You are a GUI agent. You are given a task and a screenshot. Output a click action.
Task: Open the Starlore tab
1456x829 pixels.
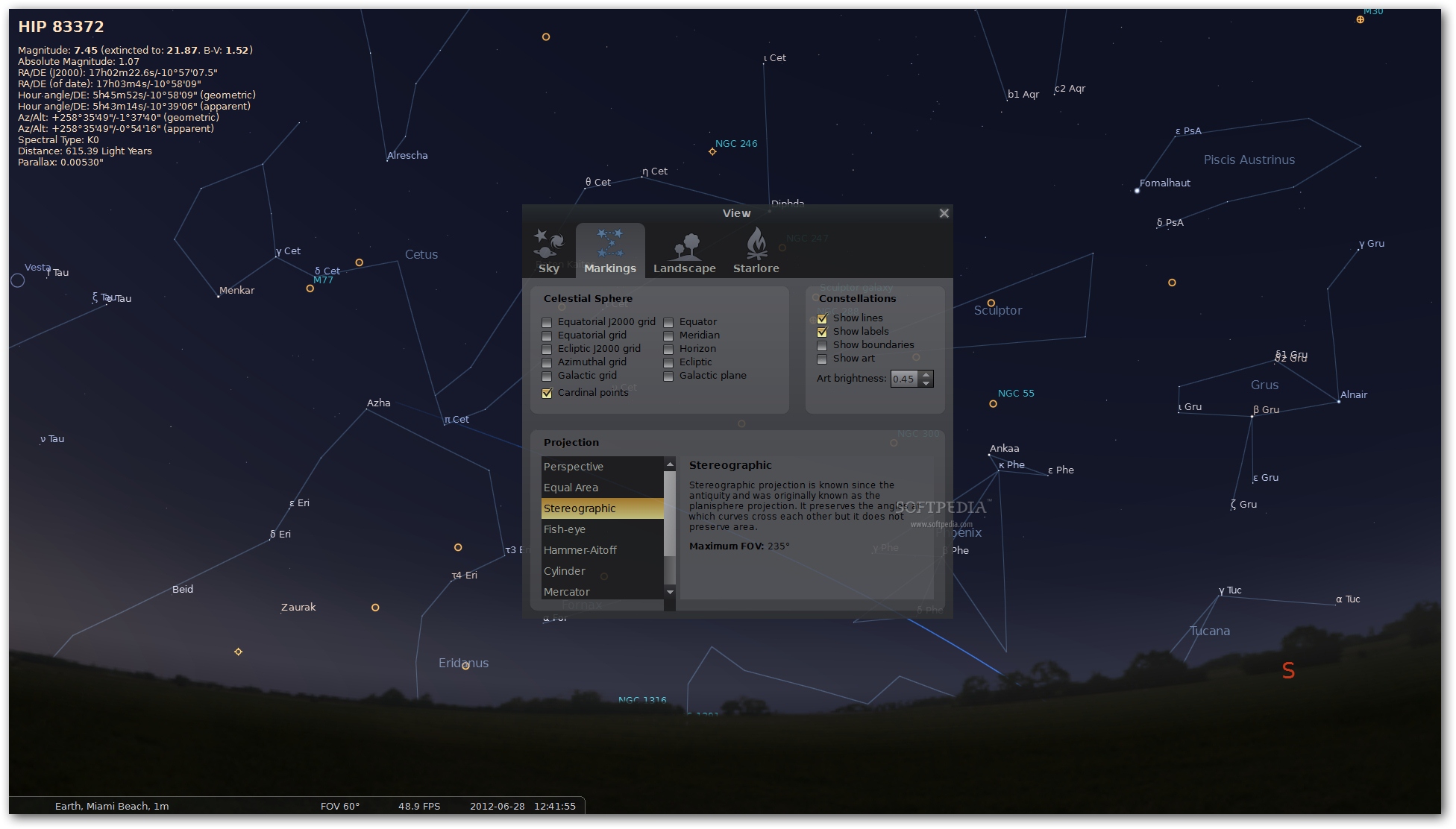pos(756,252)
